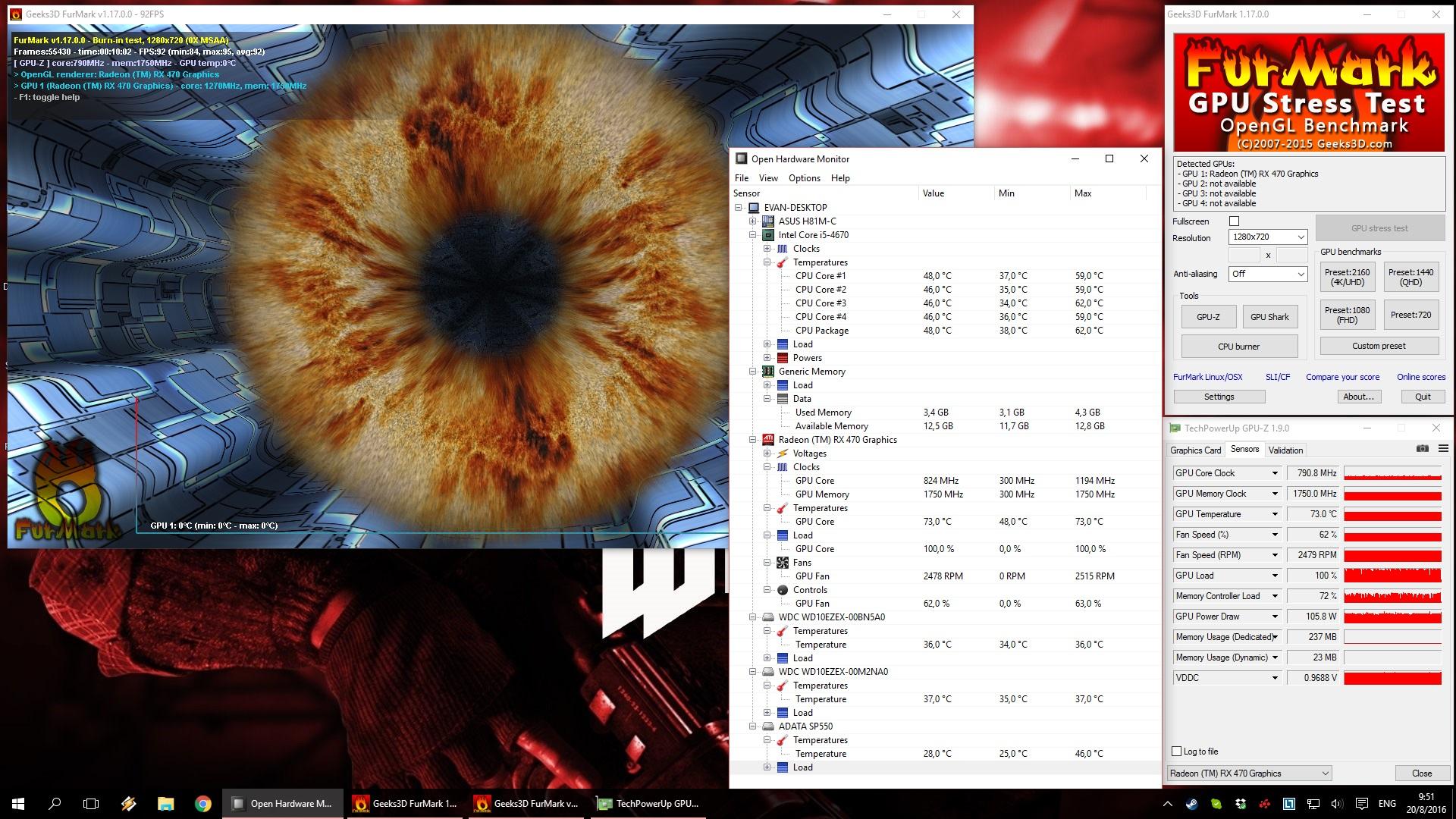Open the Options menu in Open Hardware Monitor

click(804, 178)
